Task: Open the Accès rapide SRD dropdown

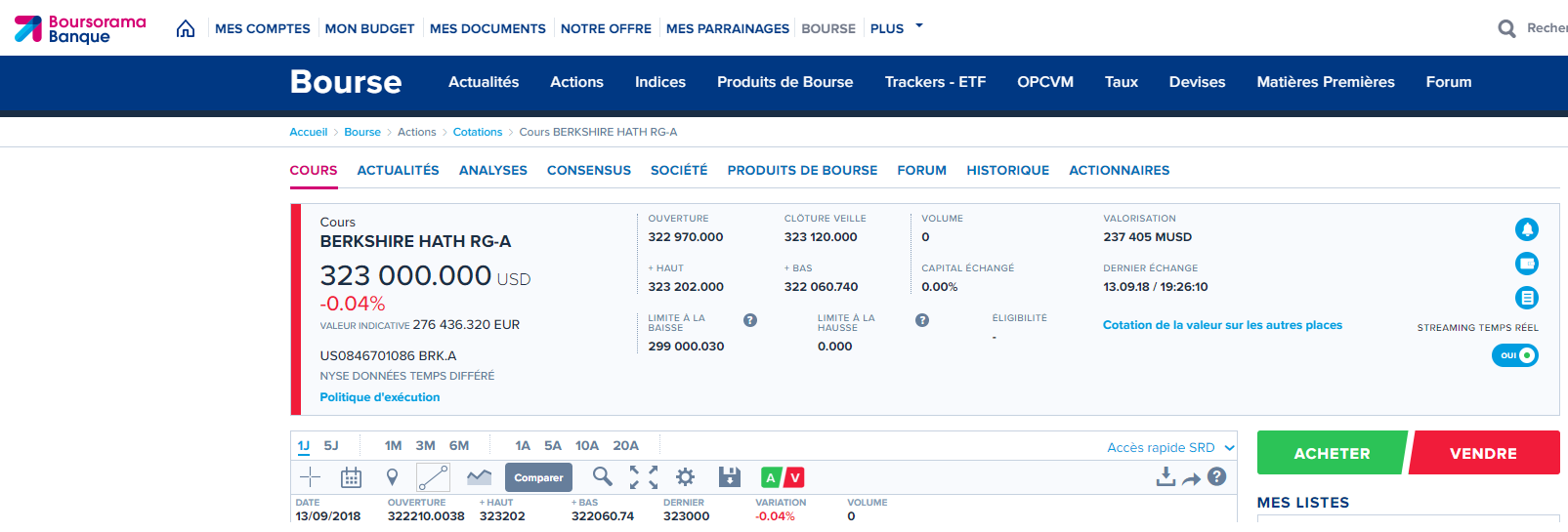Action: [x=1170, y=447]
